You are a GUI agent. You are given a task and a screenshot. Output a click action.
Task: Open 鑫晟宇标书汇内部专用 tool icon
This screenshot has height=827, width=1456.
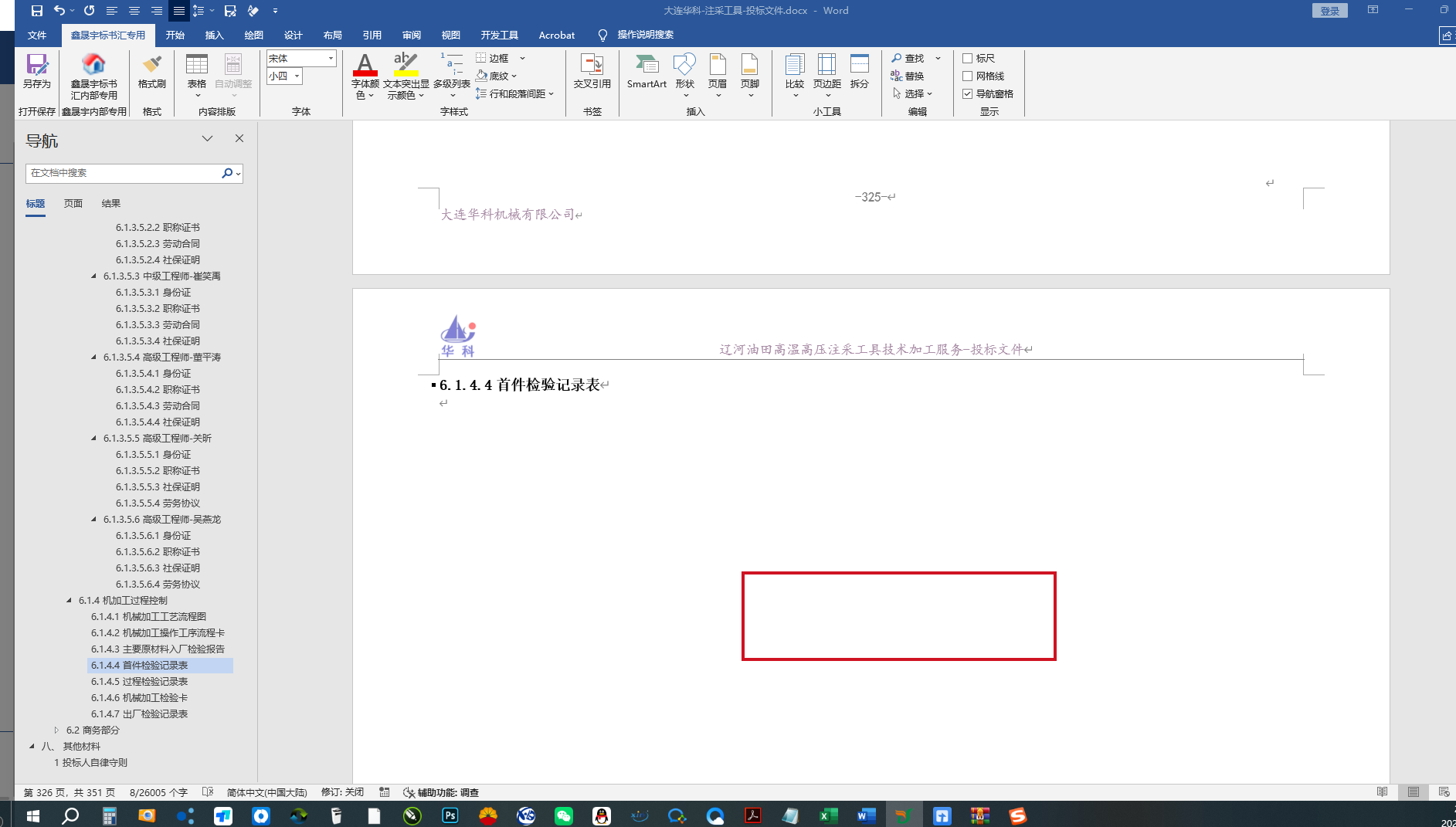click(x=94, y=77)
